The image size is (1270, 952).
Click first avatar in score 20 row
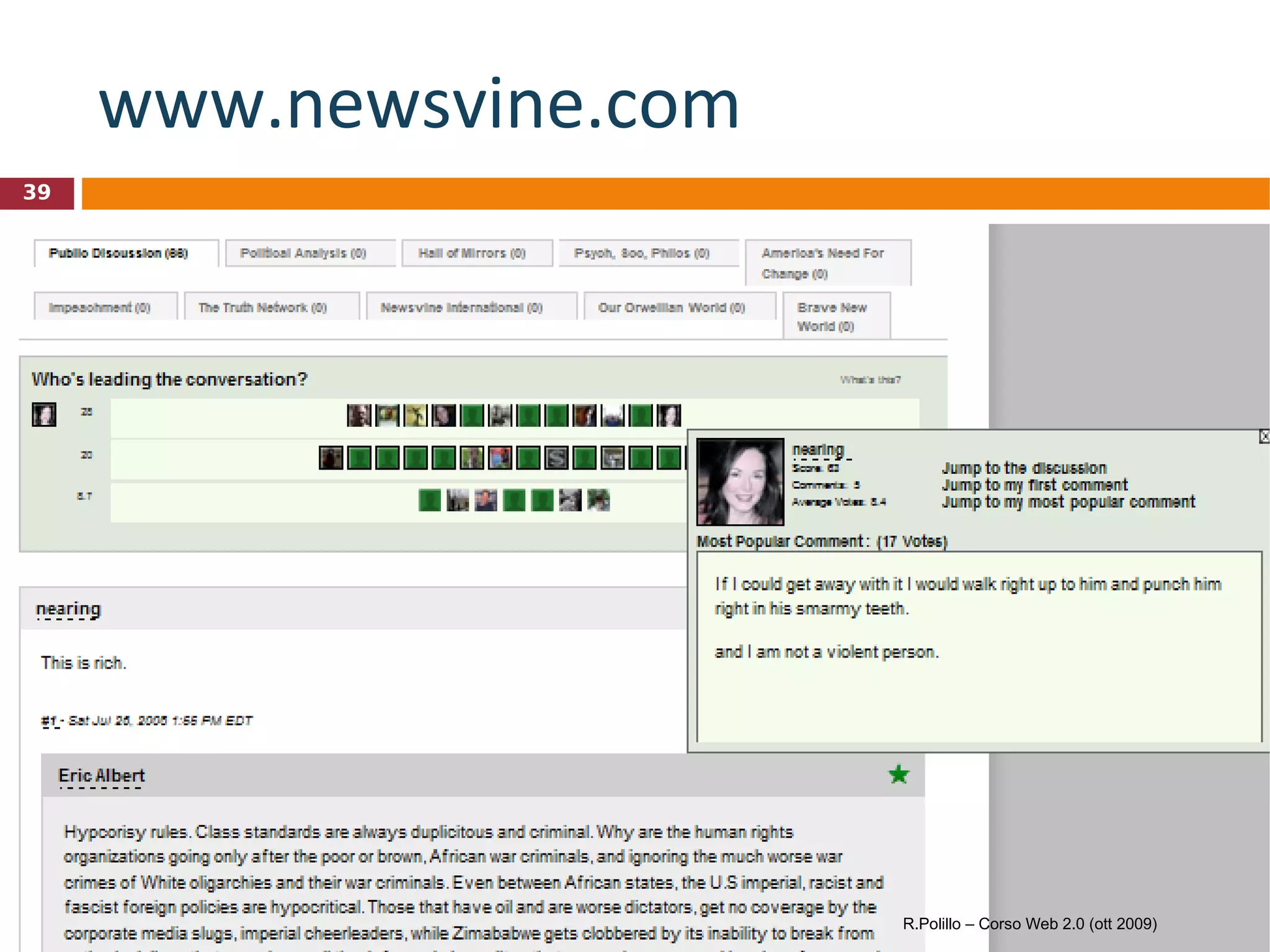pos(331,458)
